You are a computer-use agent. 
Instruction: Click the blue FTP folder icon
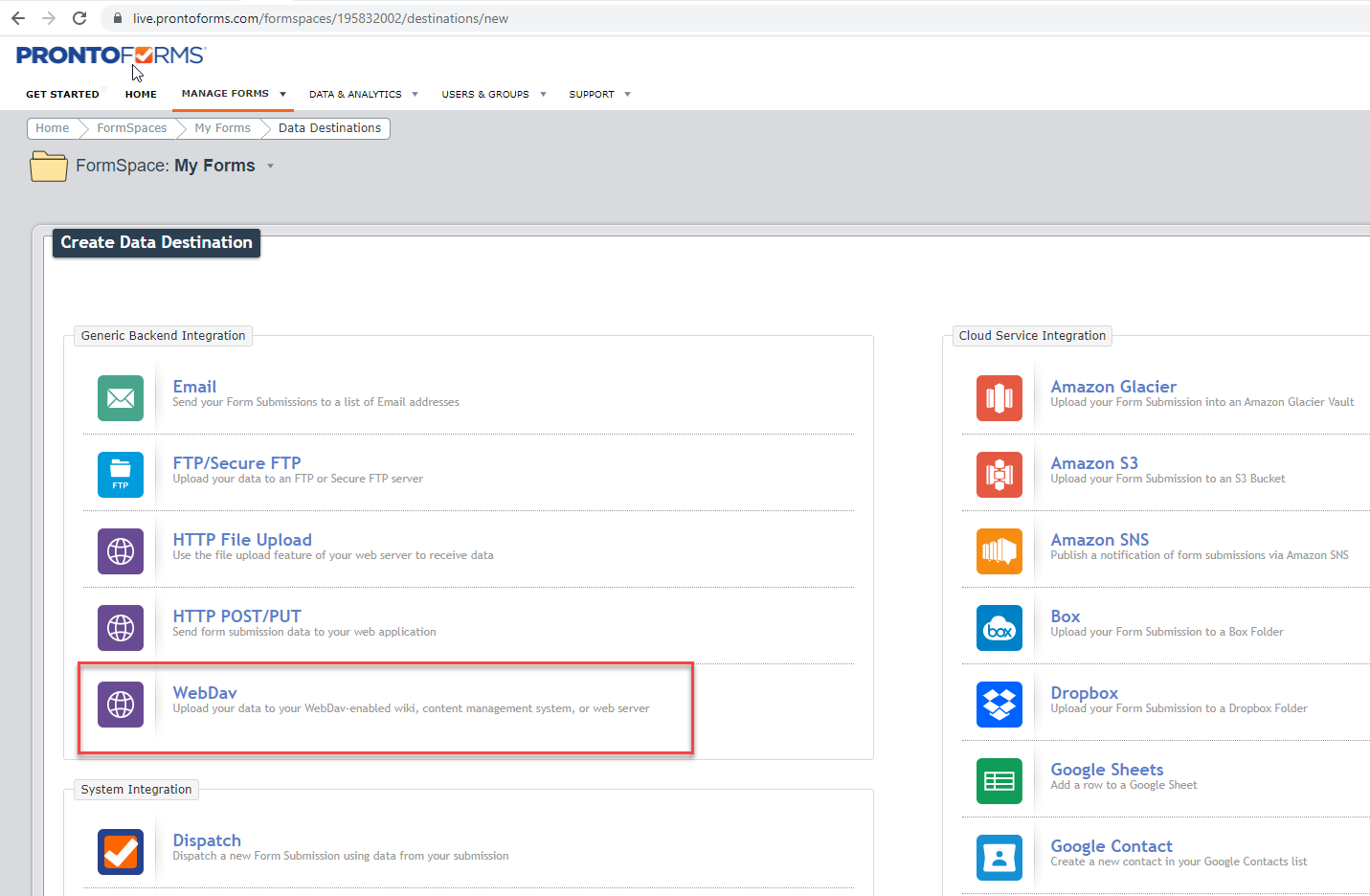[121, 475]
